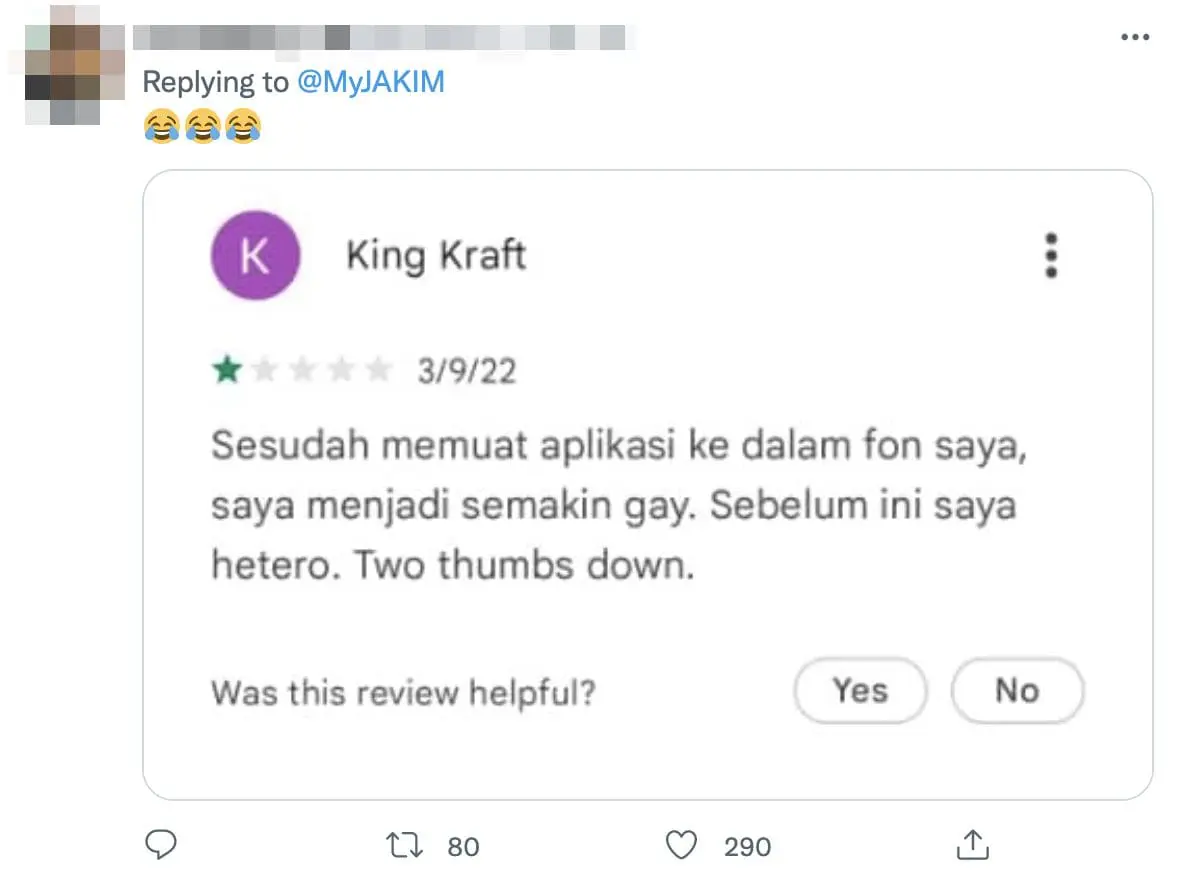Click the fifth grey rating star

point(379,371)
